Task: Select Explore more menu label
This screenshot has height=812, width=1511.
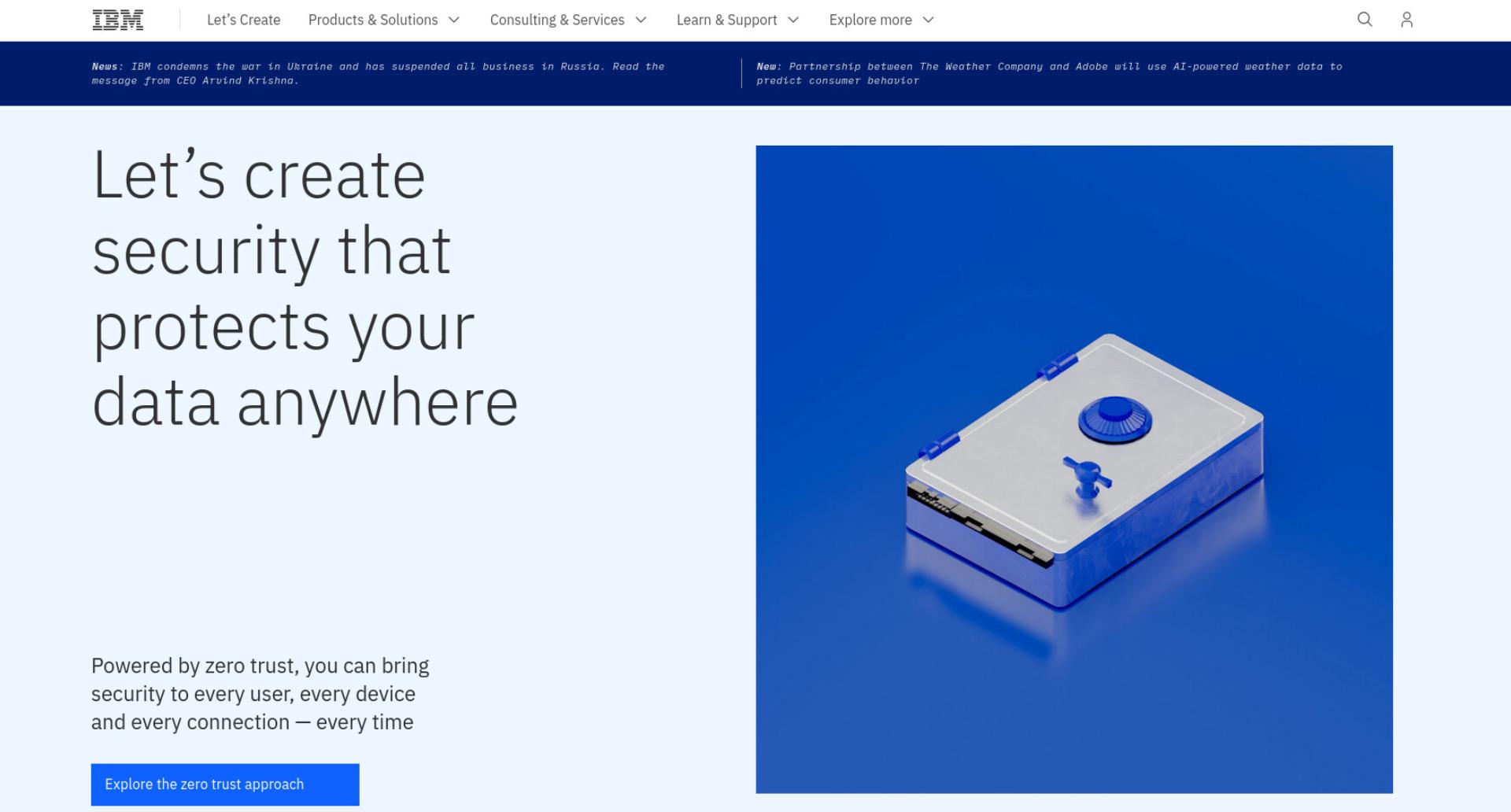Action: click(870, 20)
